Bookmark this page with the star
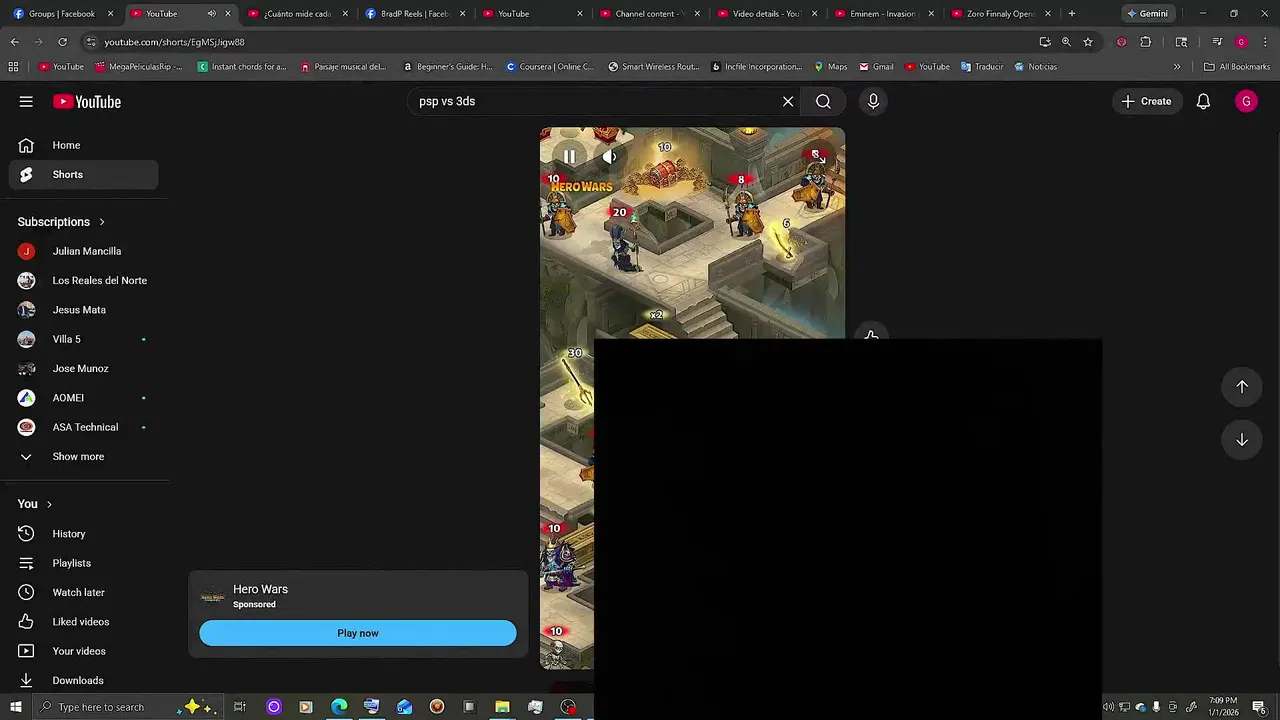The image size is (1280, 720). coord(1088,42)
